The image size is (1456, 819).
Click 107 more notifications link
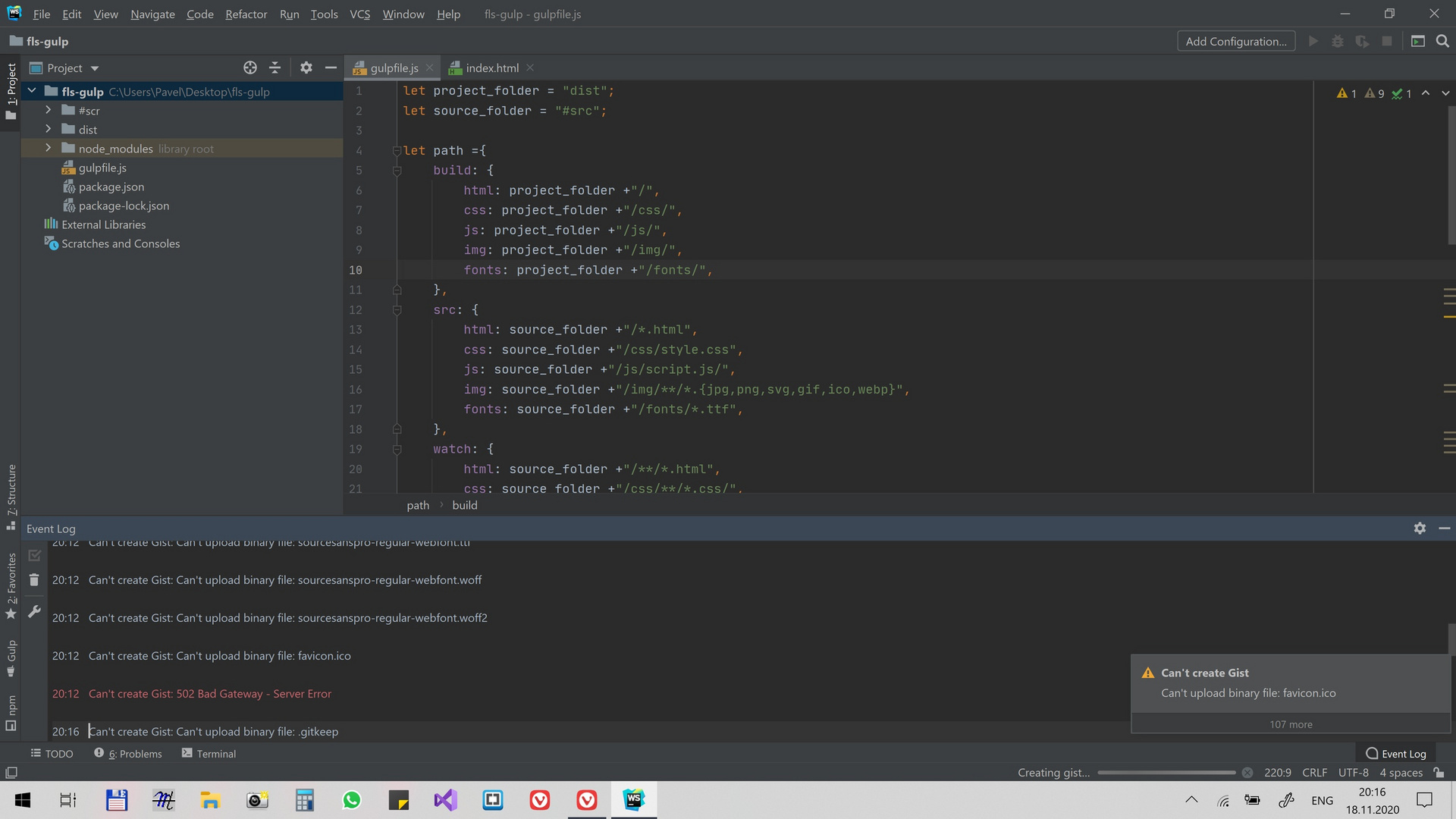click(1291, 724)
